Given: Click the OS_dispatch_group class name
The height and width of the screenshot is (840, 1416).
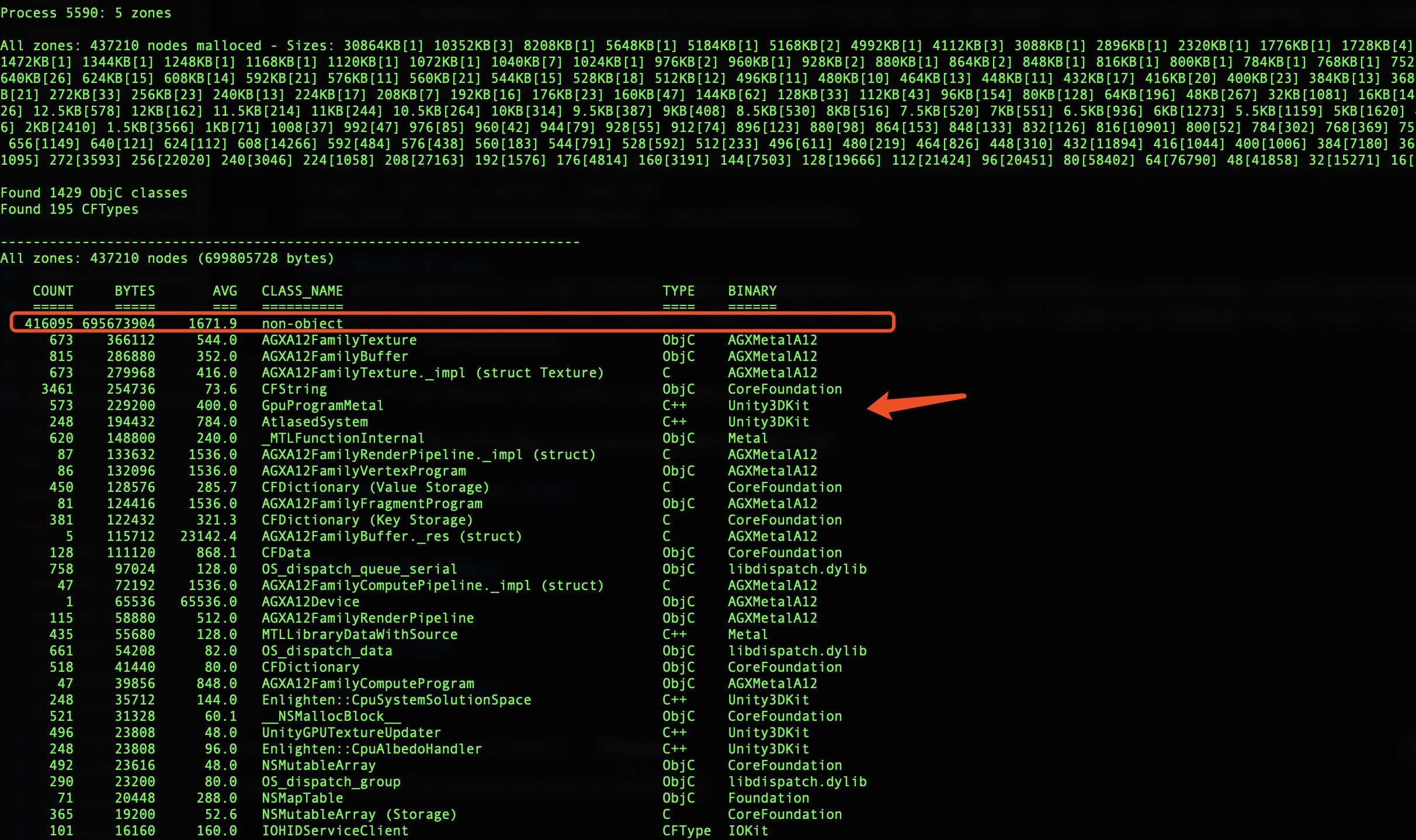Looking at the screenshot, I should tap(331, 782).
